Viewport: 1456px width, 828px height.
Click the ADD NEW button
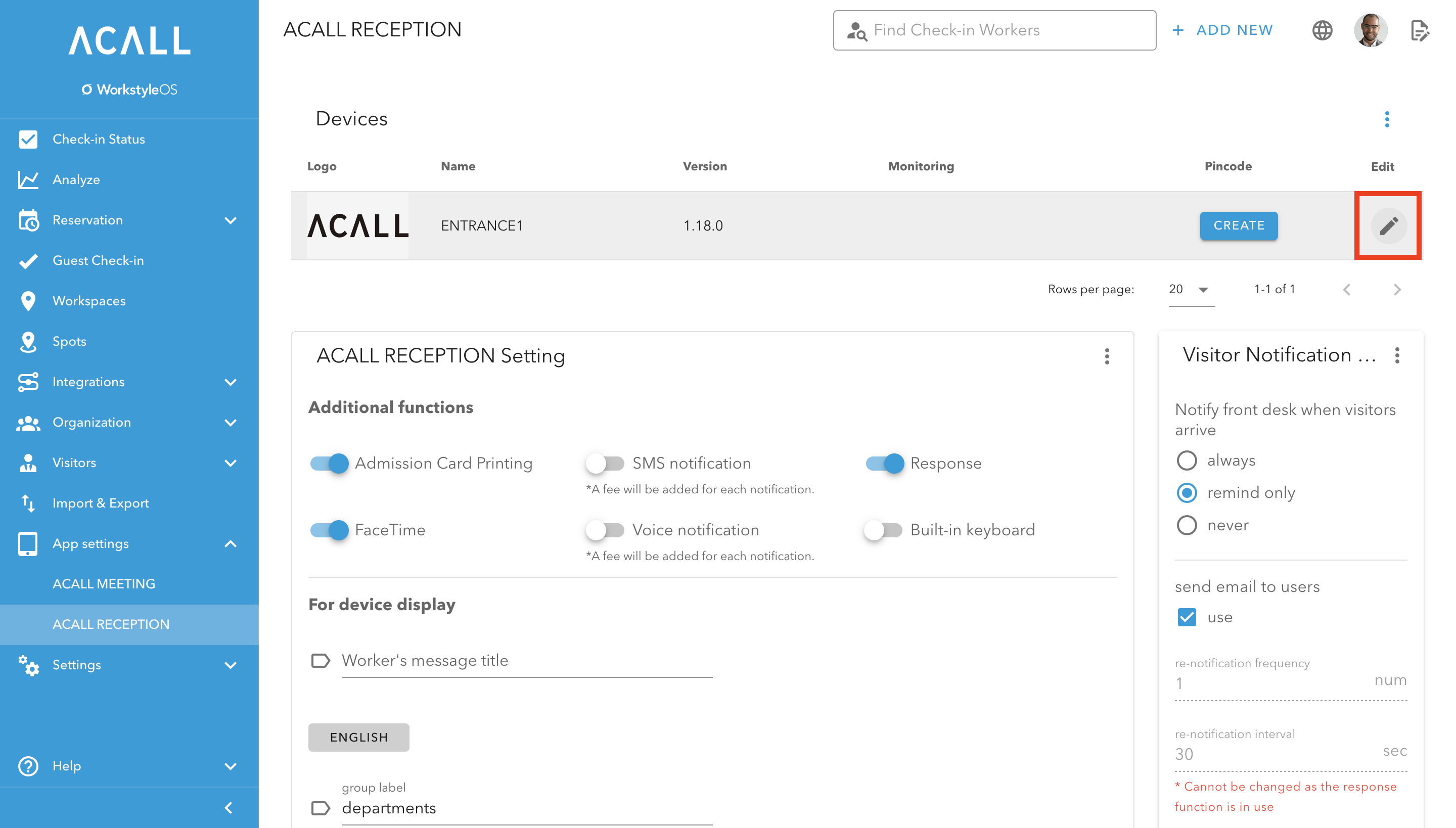point(1223,30)
